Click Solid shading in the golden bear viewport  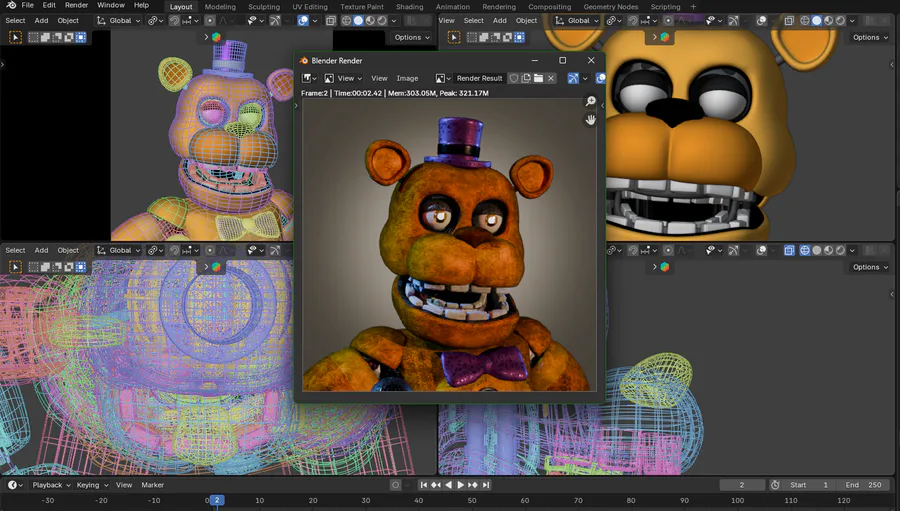coord(817,21)
